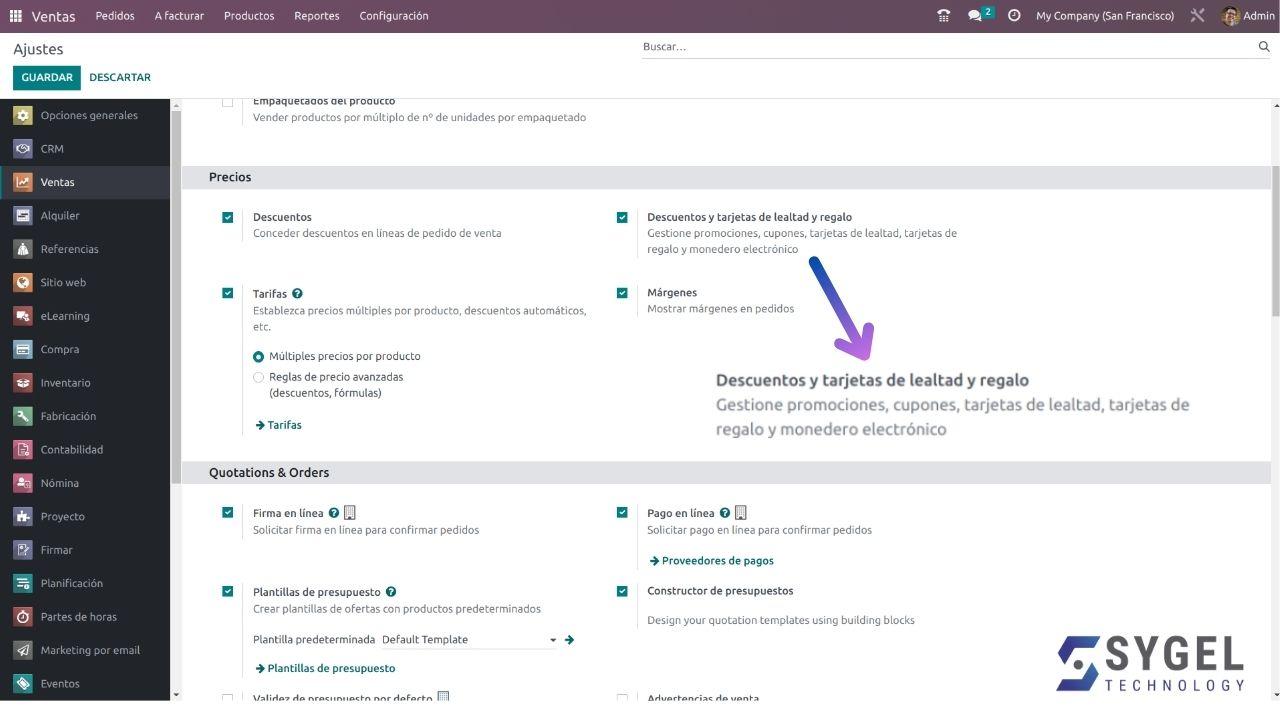Image resolution: width=1280 pixels, height=720 pixels.
Task: Select Nómina icon in sidebar
Action: [x=23, y=483]
